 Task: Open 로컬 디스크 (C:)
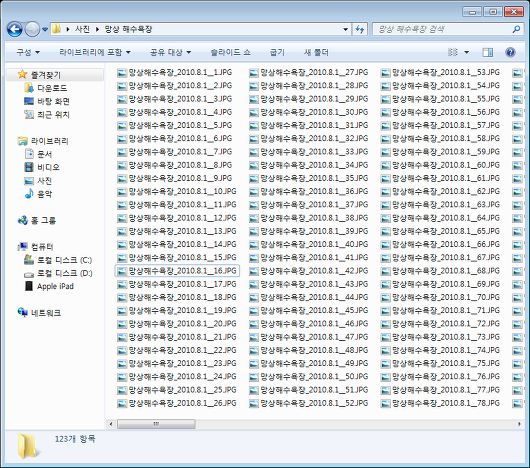pos(64,260)
